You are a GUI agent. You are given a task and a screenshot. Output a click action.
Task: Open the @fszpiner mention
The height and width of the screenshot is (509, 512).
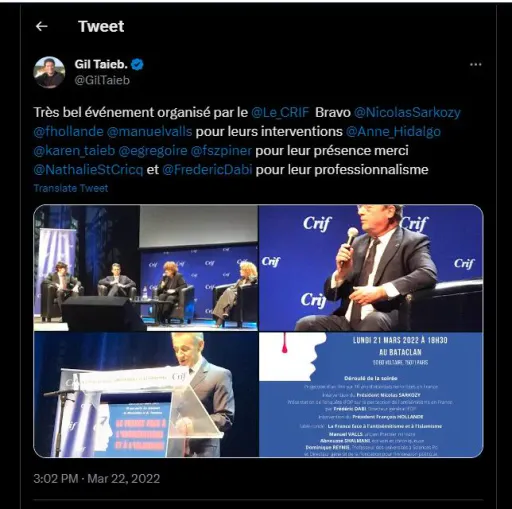221,151
